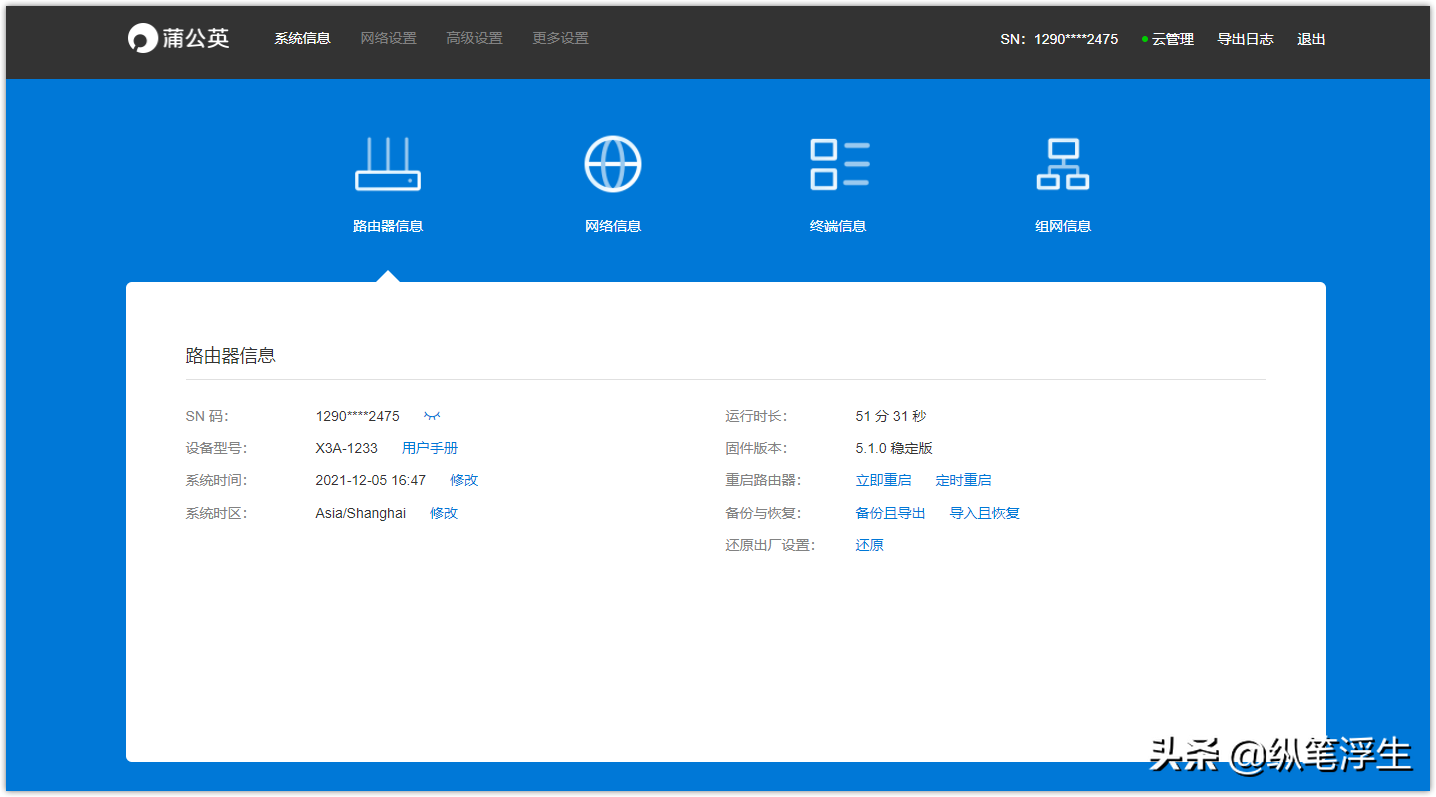Select firmware version 5.1.0 稳定版

coord(894,448)
